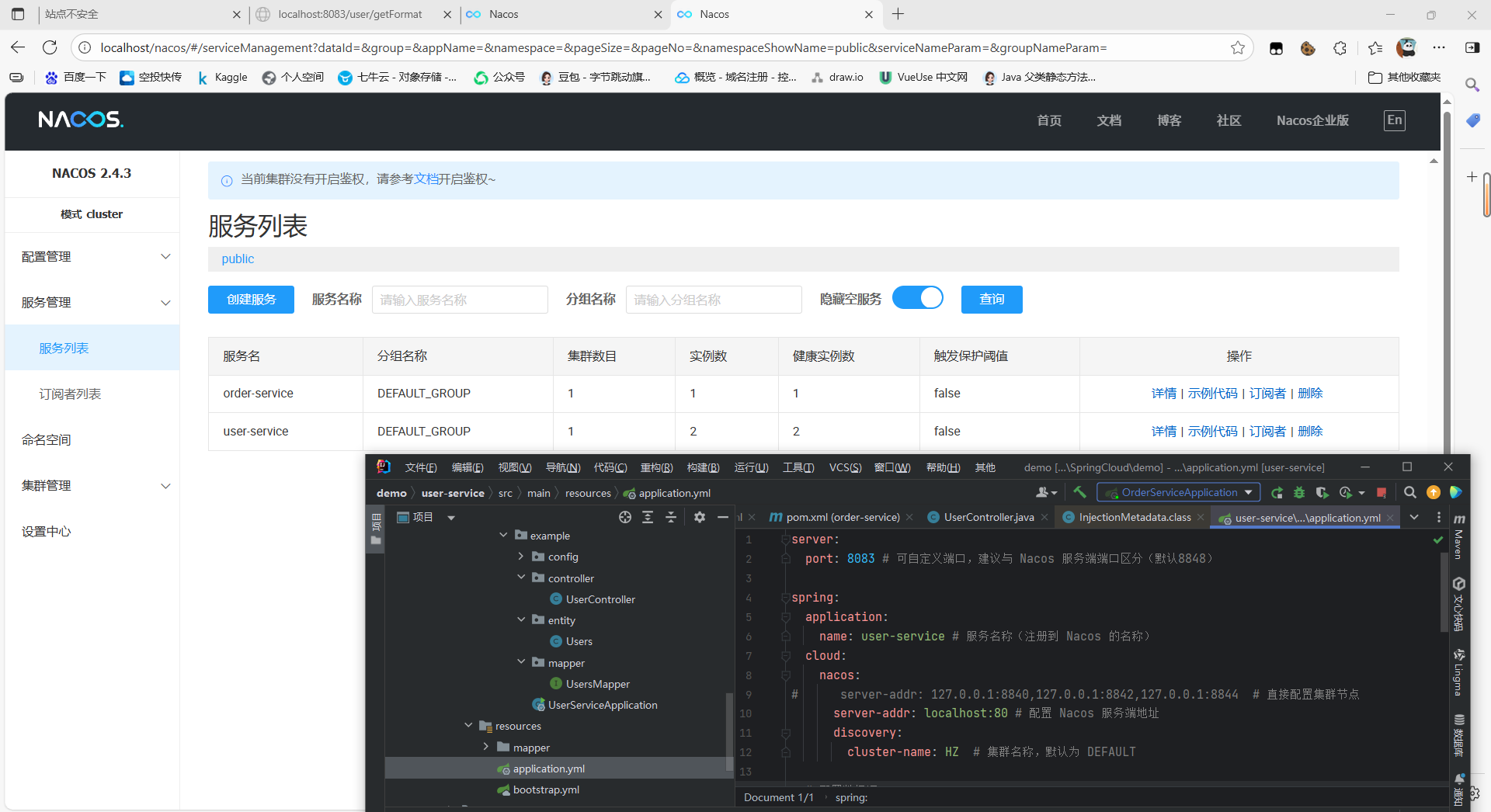Click the 服务名称 input field
Image resolution: width=1491 pixels, height=812 pixels.
(x=460, y=300)
